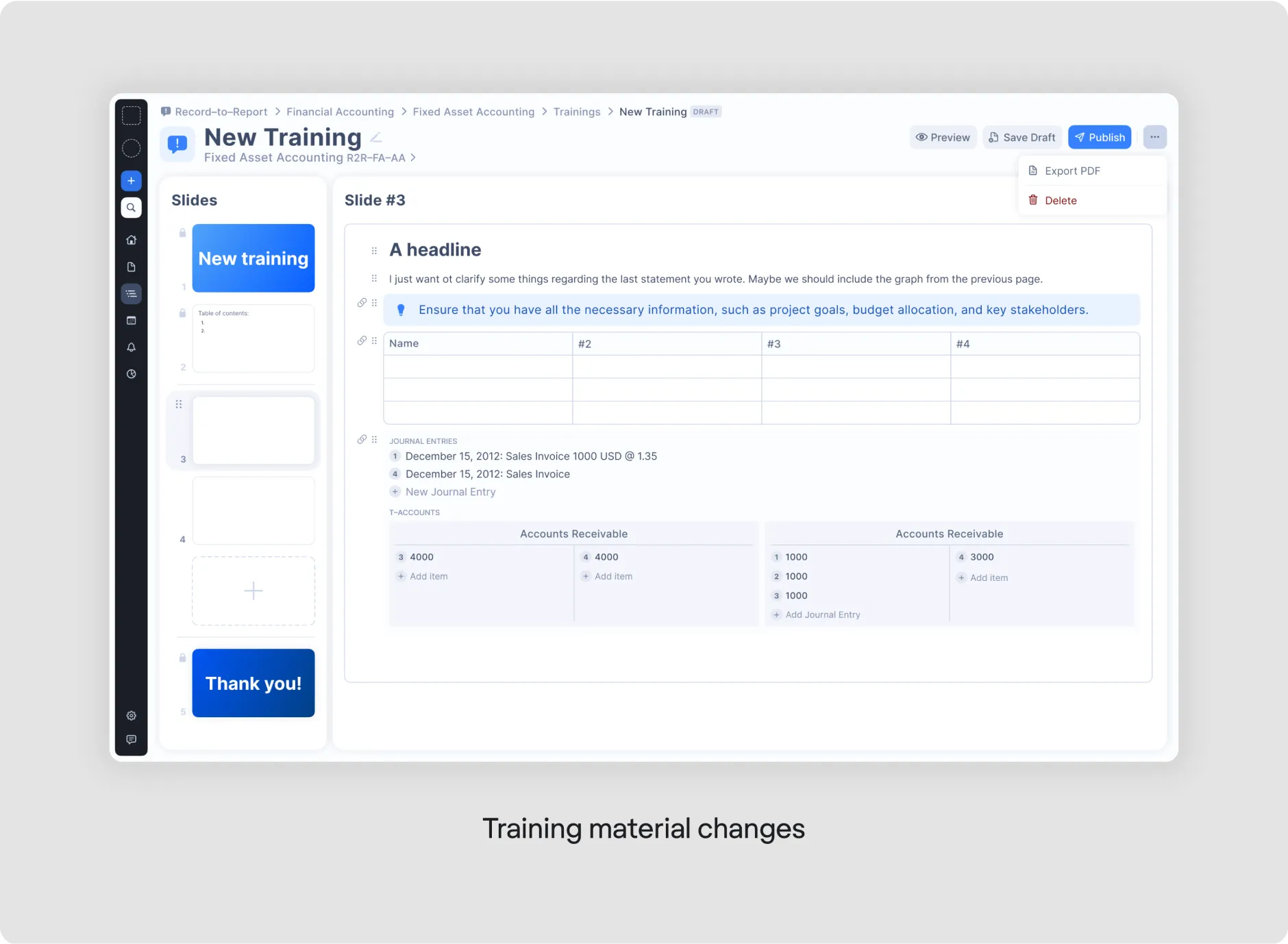
Task: Select the highlighted trainings list icon
Action: pyautogui.click(x=131, y=293)
